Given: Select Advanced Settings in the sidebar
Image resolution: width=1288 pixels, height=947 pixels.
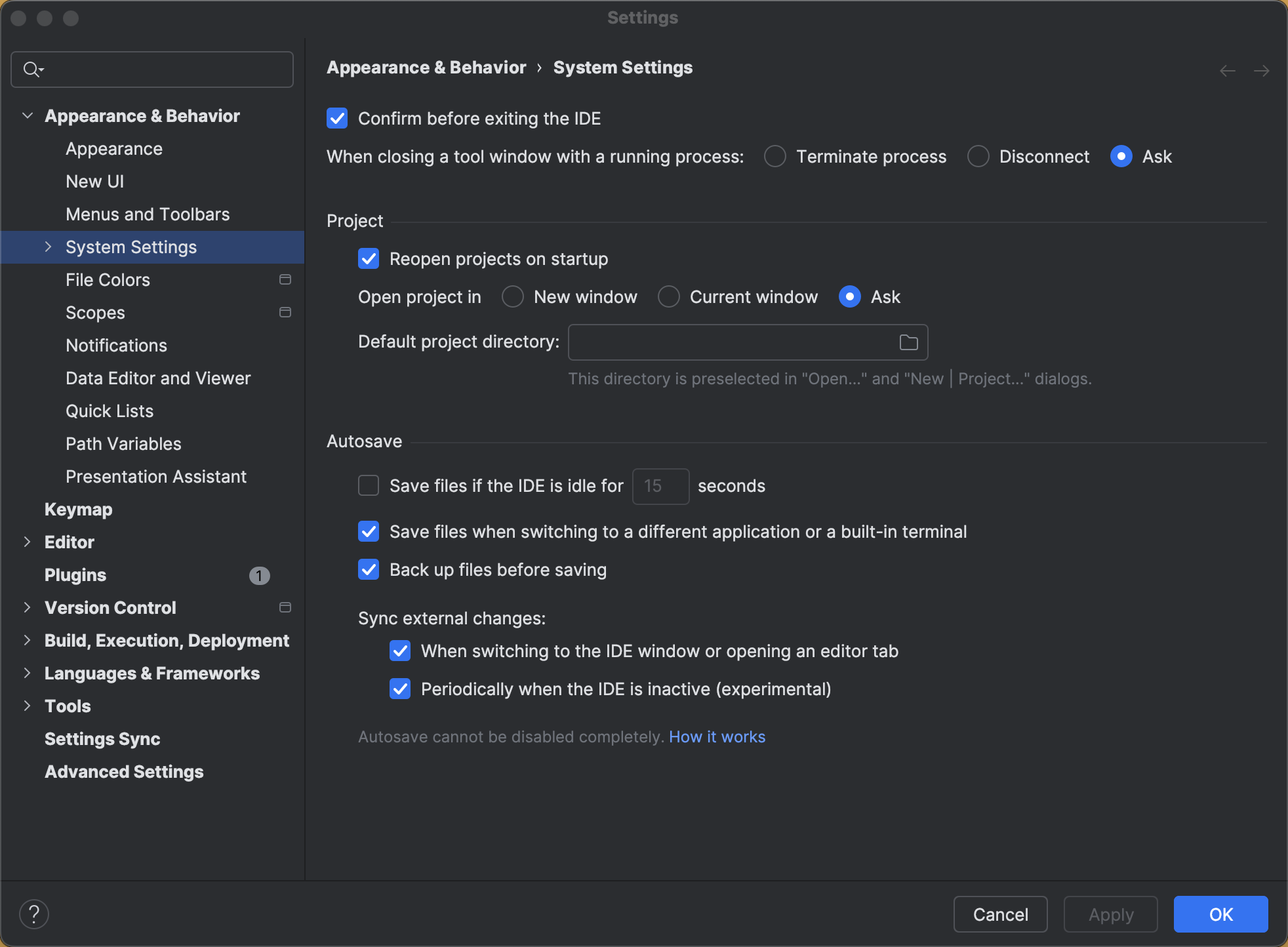Looking at the screenshot, I should click(x=123, y=771).
